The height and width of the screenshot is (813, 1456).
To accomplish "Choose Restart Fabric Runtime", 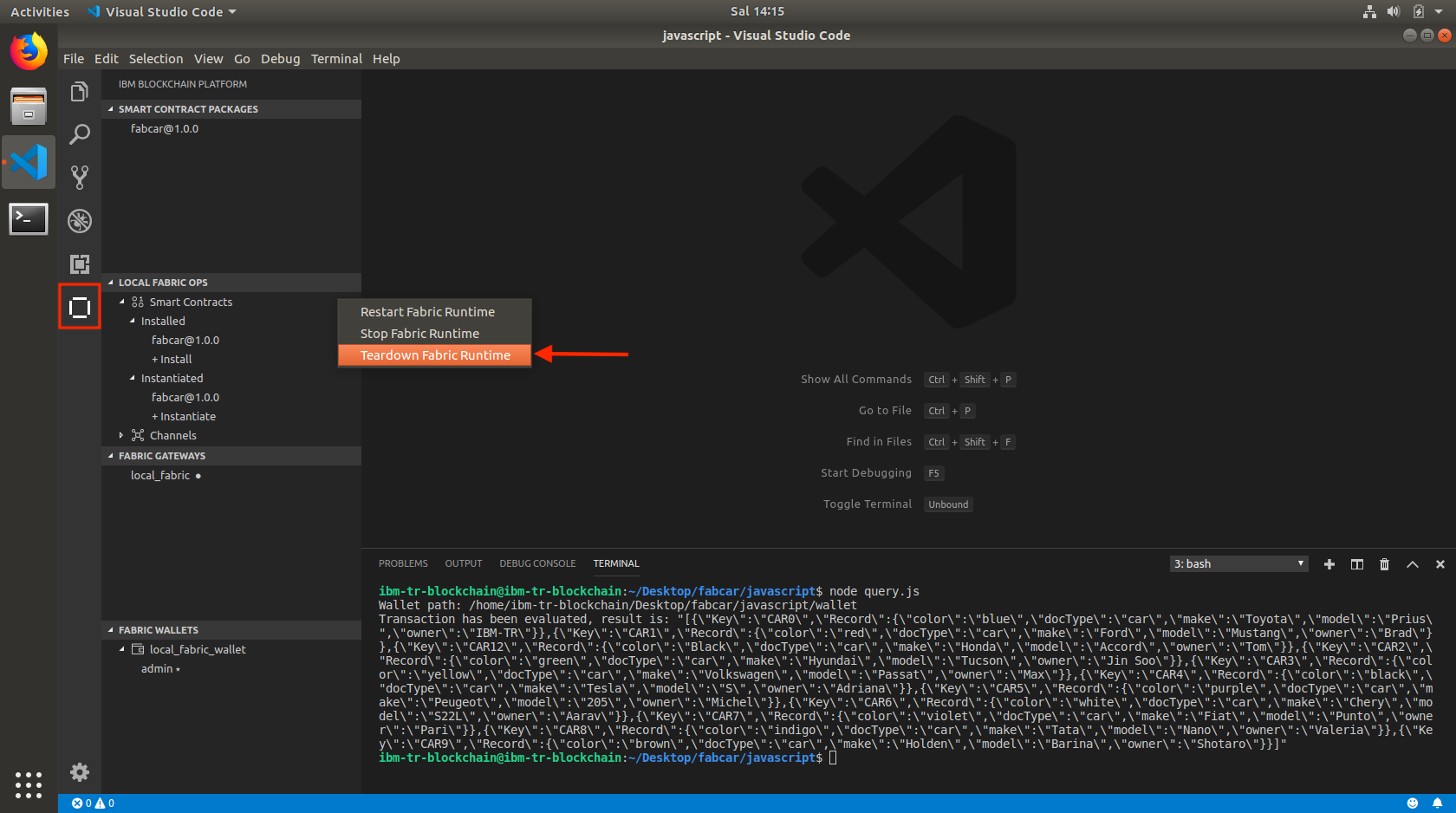I will 434,312.
